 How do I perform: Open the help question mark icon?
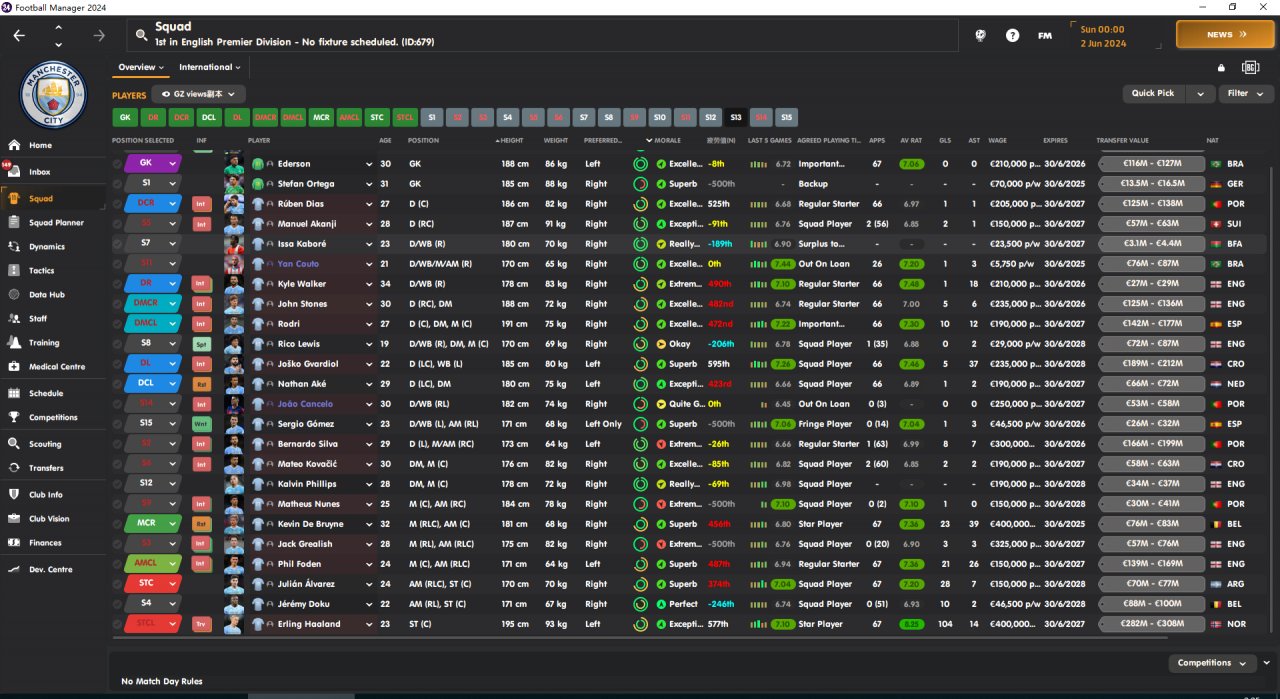[1013, 35]
